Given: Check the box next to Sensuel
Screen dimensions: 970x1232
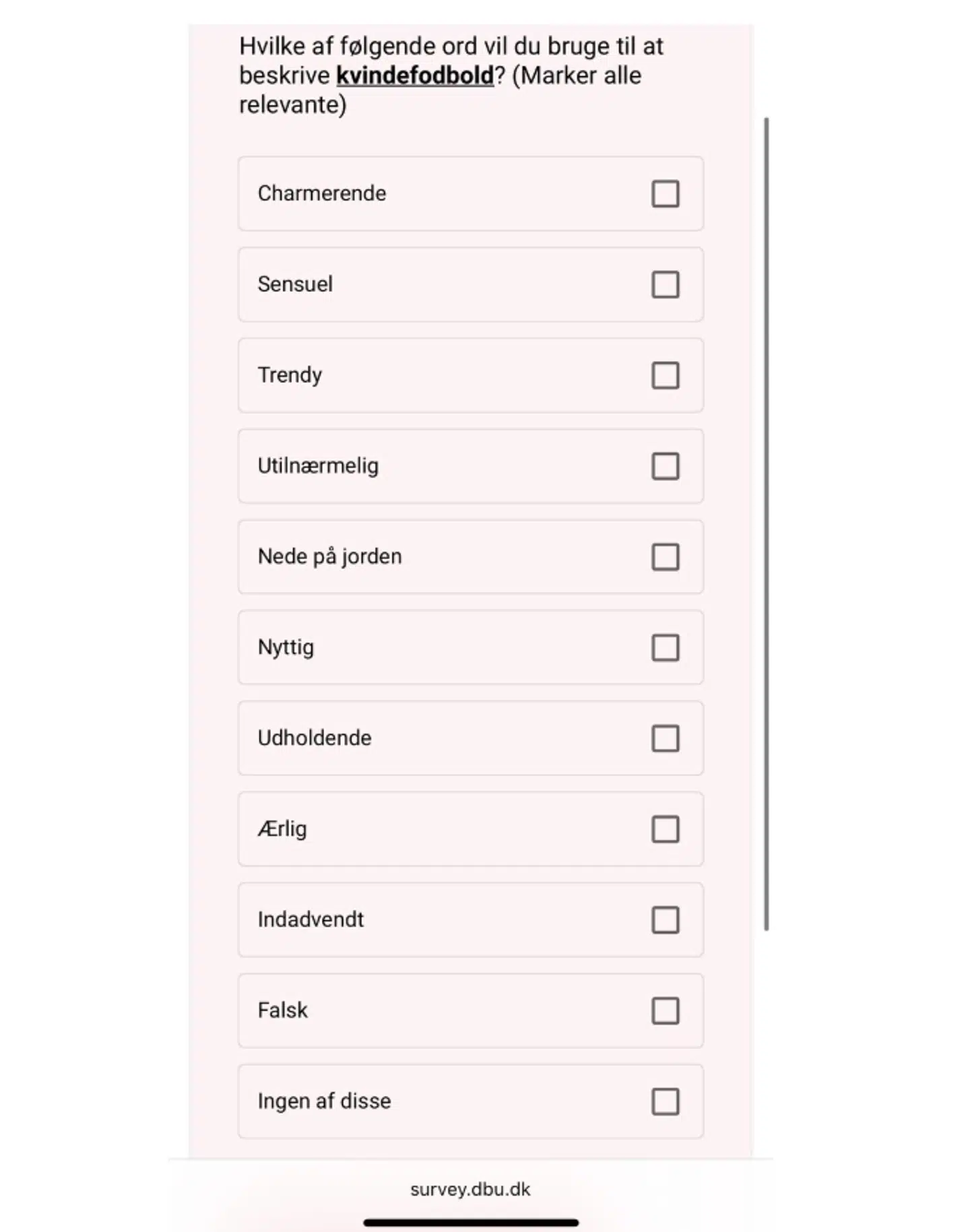Looking at the screenshot, I should coord(665,284).
